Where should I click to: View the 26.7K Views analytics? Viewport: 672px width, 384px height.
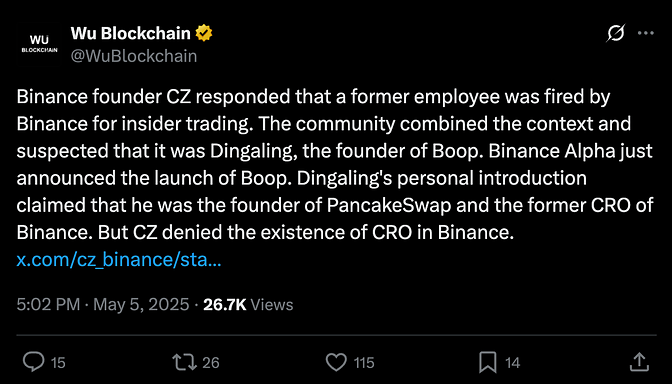(248, 304)
